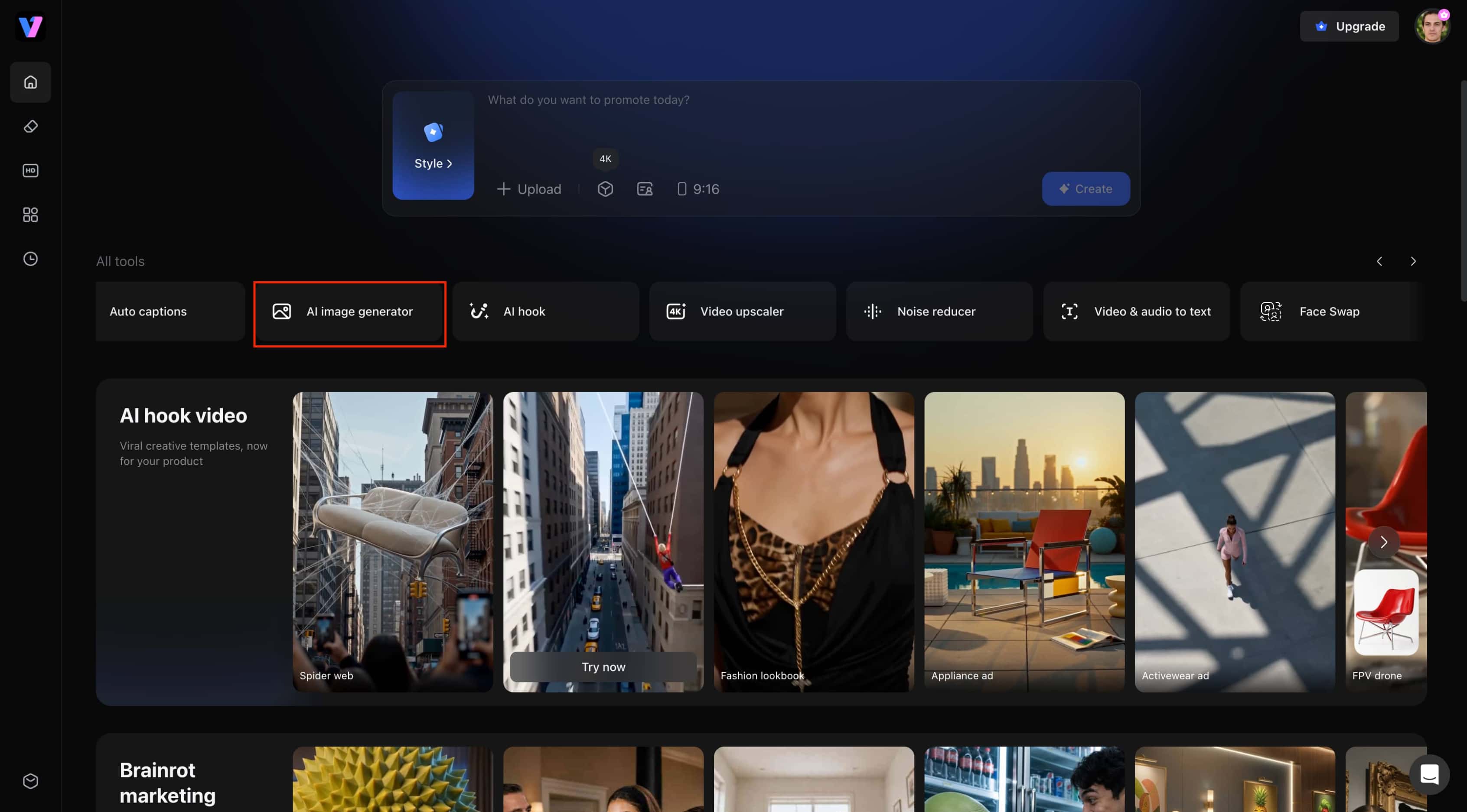Click the AI image generator picture icon

(x=282, y=311)
